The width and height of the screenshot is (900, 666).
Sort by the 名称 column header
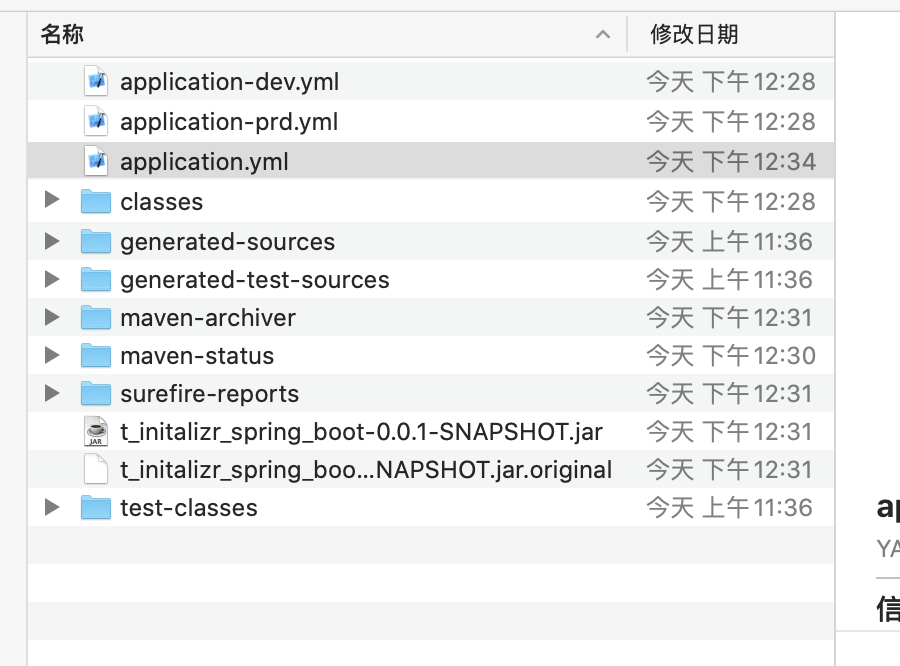coord(62,35)
